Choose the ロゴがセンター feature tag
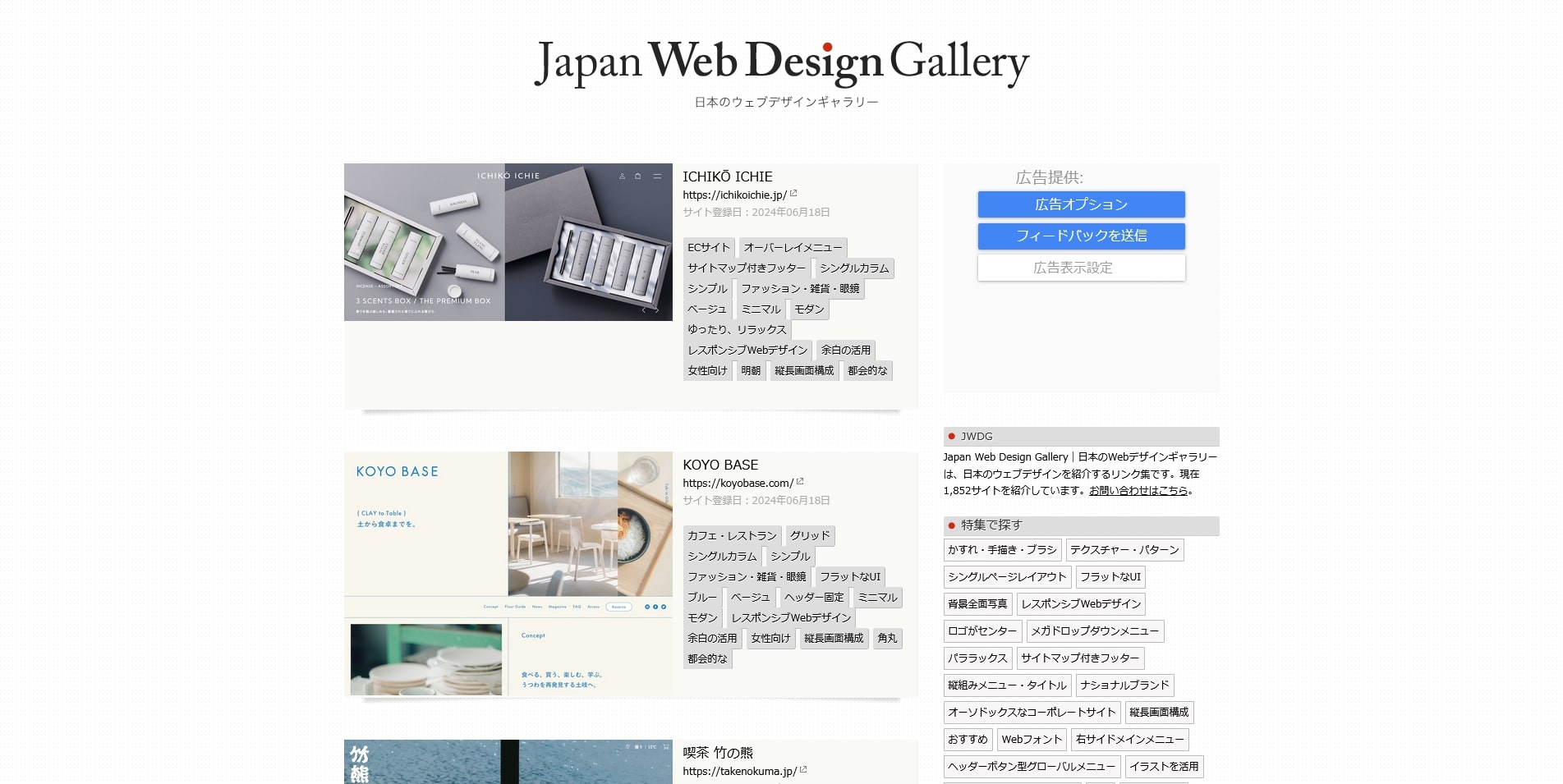This screenshot has height=784, width=1563. coord(982,631)
